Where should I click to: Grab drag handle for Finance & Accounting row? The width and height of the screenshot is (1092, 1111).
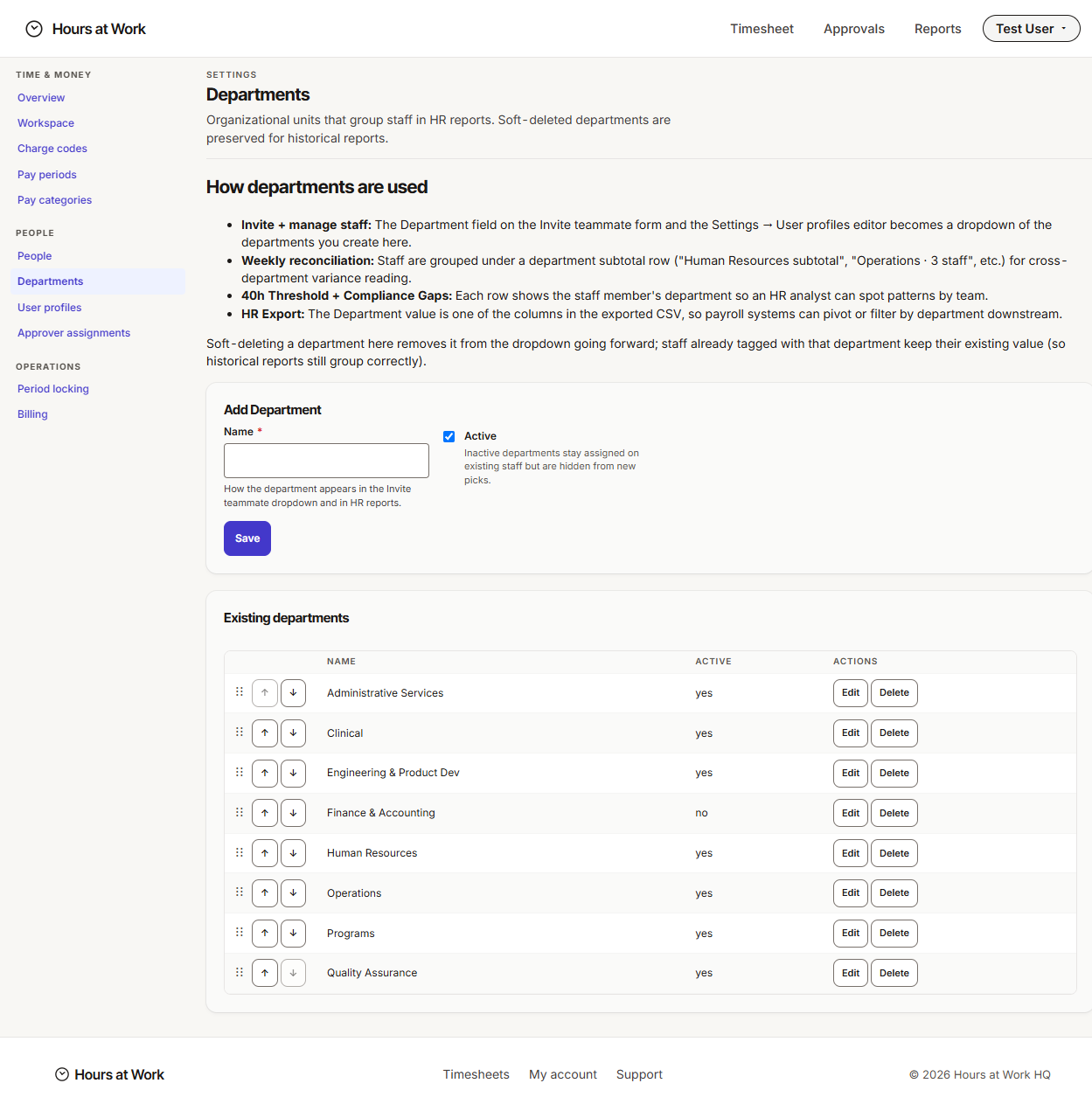(x=240, y=812)
